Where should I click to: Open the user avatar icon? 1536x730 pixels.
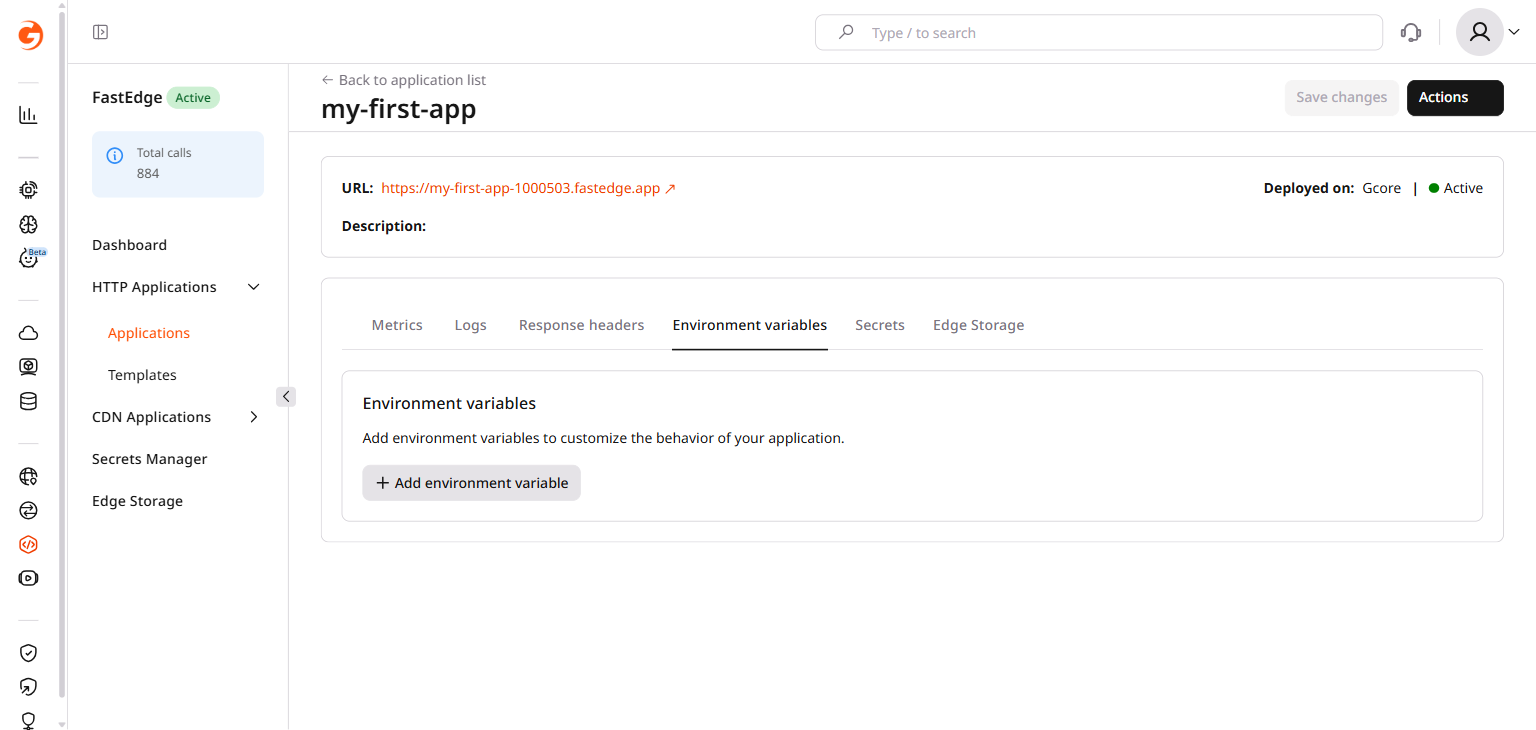click(1480, 32)
